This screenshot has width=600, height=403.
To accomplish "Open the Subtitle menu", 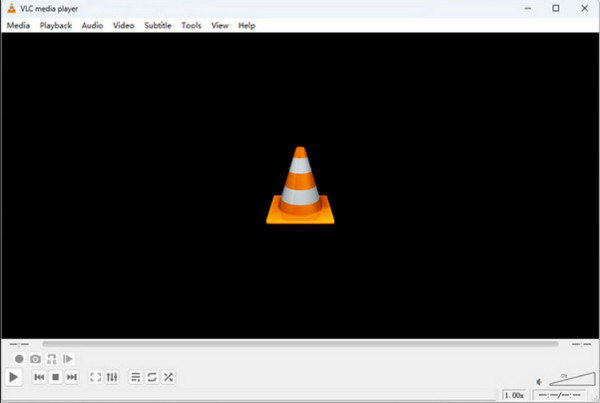I will 158,26.
